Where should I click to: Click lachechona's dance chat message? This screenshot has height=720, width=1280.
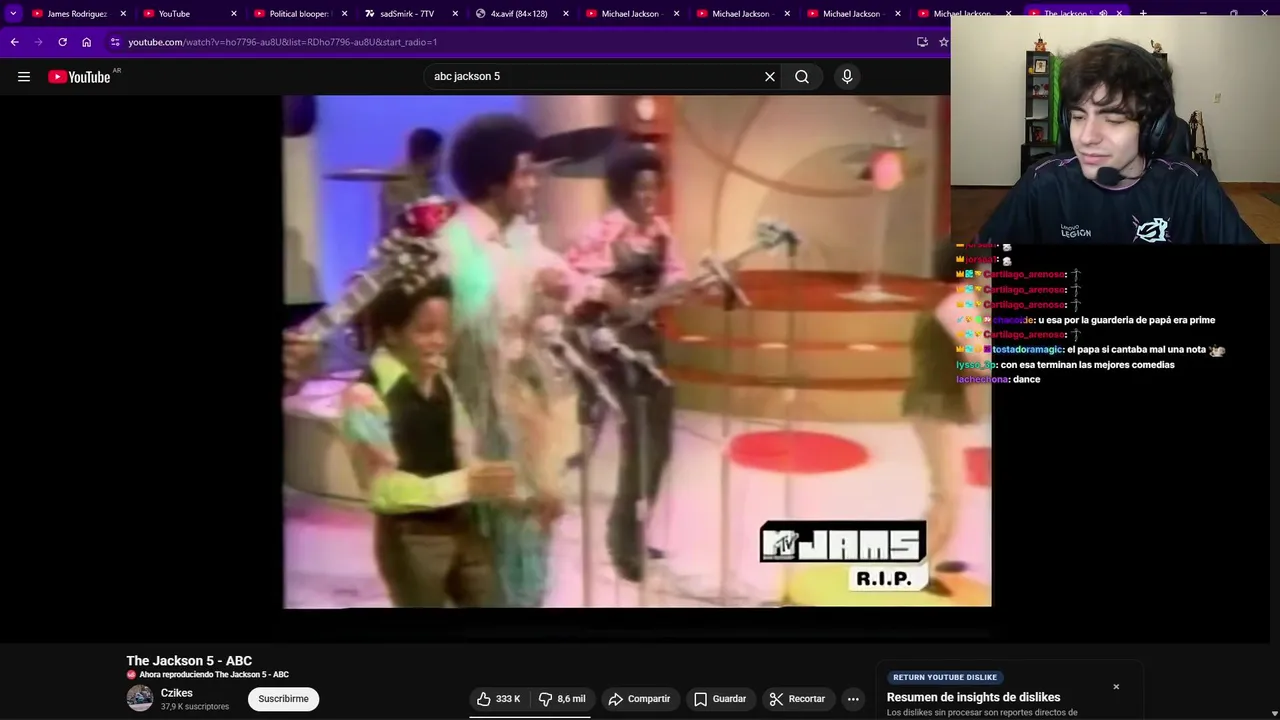click(998, 380)
